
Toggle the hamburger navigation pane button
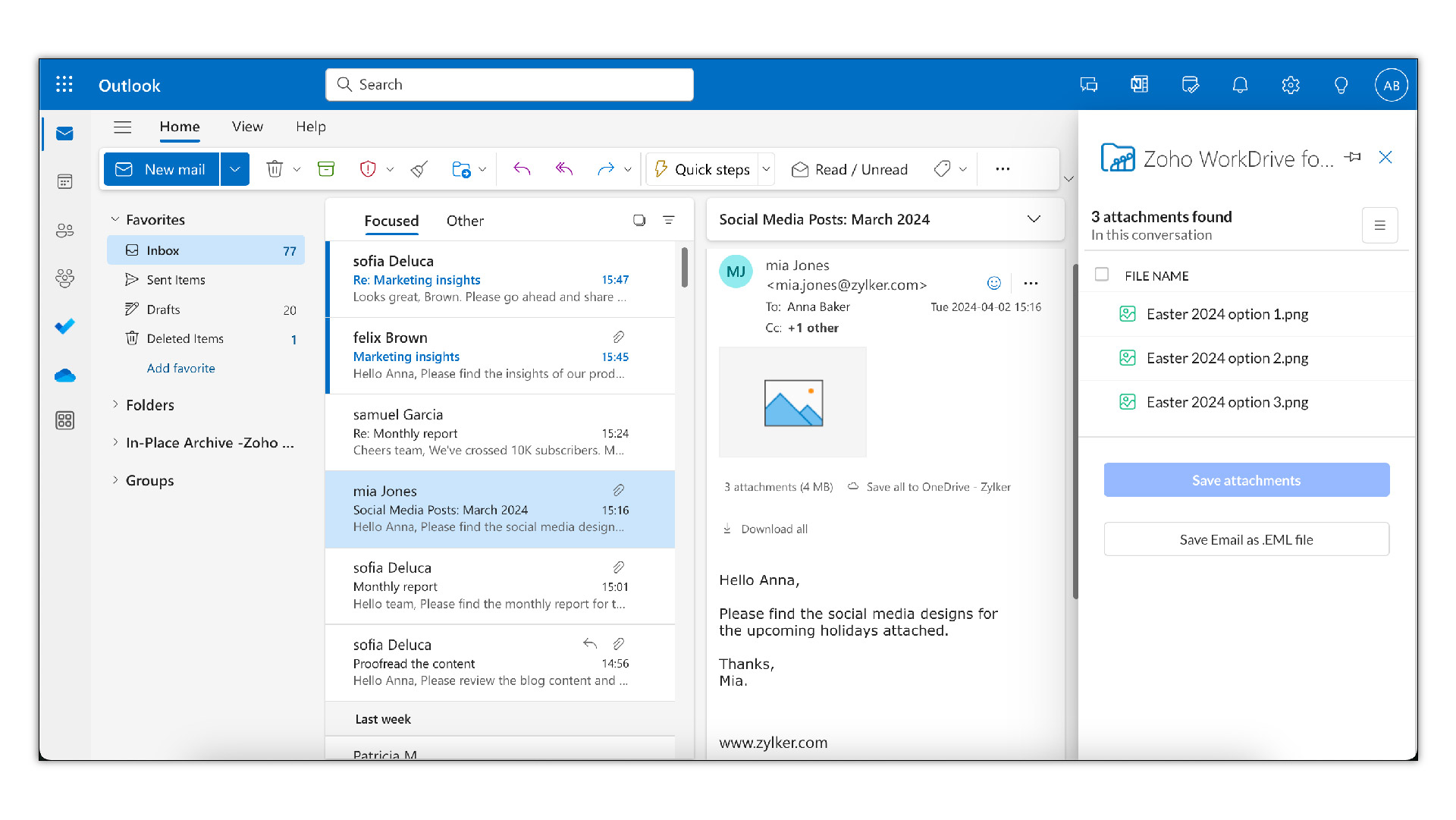(x=122, y=127)
